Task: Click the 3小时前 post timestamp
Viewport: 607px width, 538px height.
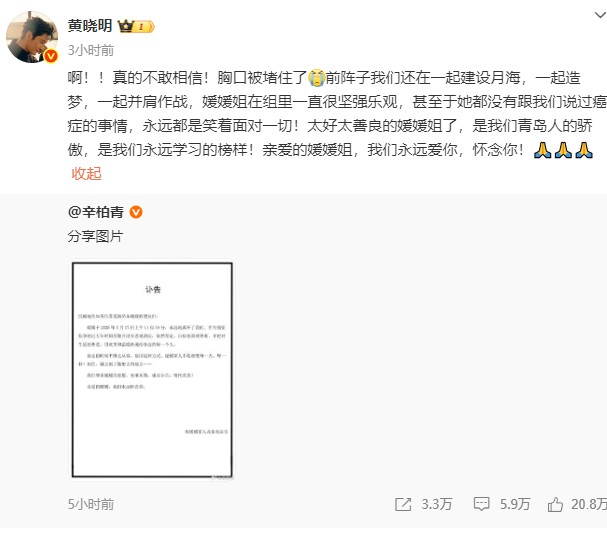Action: (91, 50)
